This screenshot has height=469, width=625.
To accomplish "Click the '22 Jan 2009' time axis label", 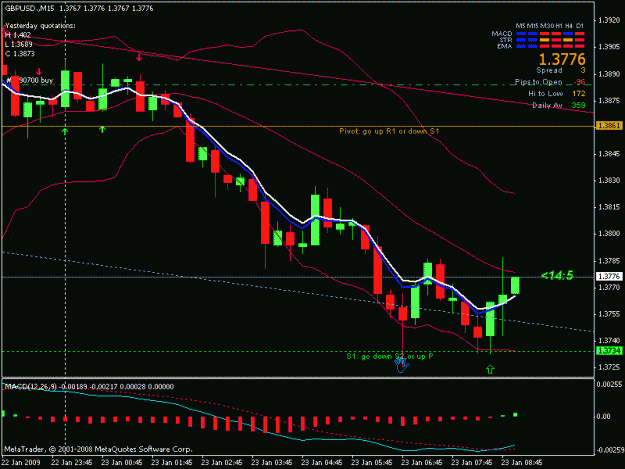I will (x=21, y=463).
